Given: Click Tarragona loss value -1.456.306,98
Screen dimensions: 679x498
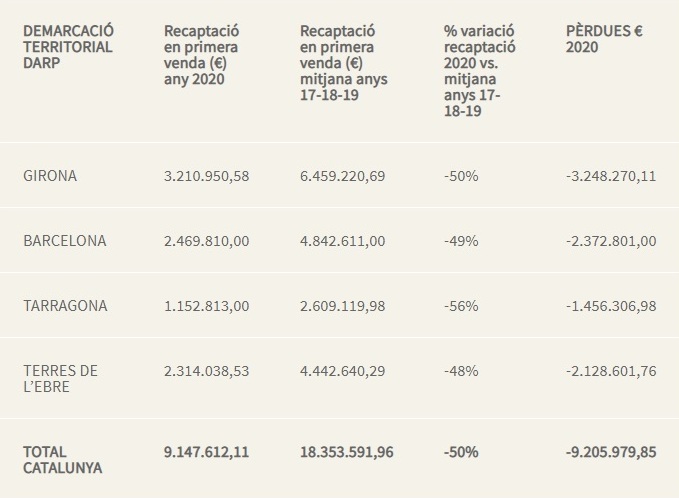Looking at the screenshot, I should [x=610, y=306].
